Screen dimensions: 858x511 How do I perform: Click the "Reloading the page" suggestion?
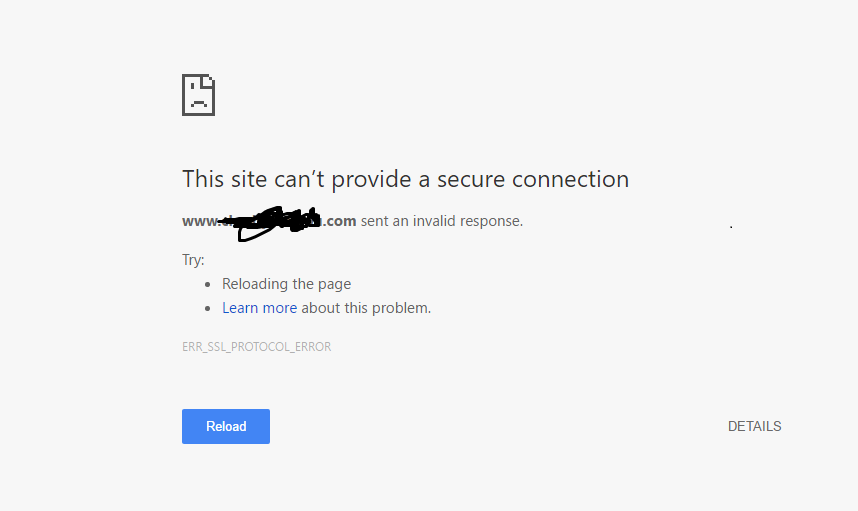[x=286, y=284]
